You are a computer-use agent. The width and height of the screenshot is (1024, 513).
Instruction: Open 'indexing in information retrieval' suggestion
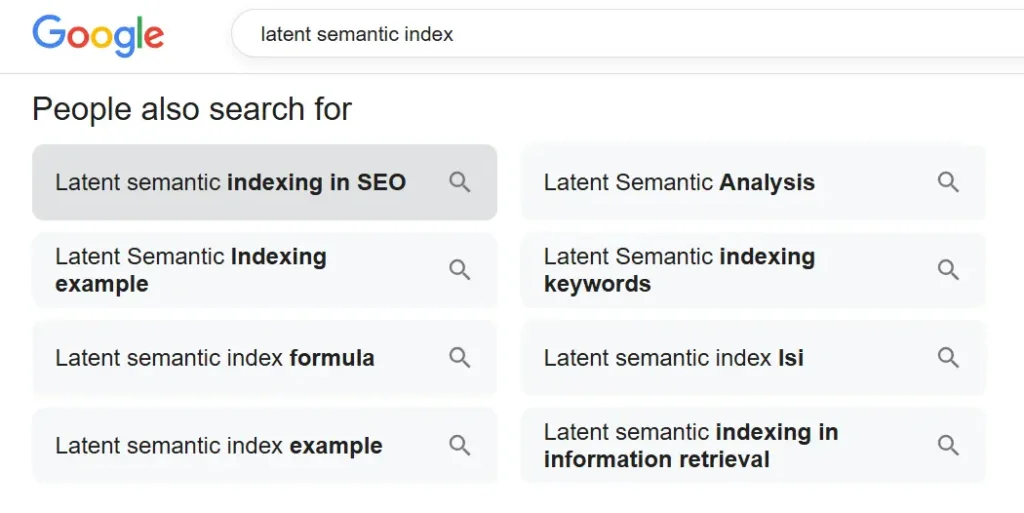coord(753,446)
